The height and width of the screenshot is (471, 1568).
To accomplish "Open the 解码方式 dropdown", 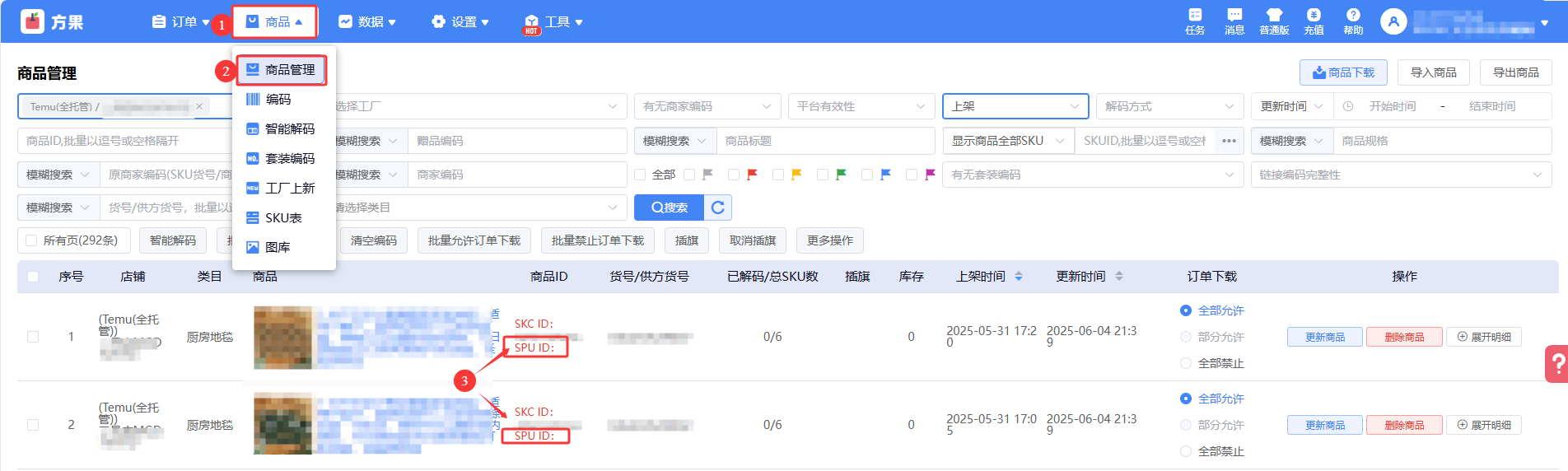I will coord(1169,106).
